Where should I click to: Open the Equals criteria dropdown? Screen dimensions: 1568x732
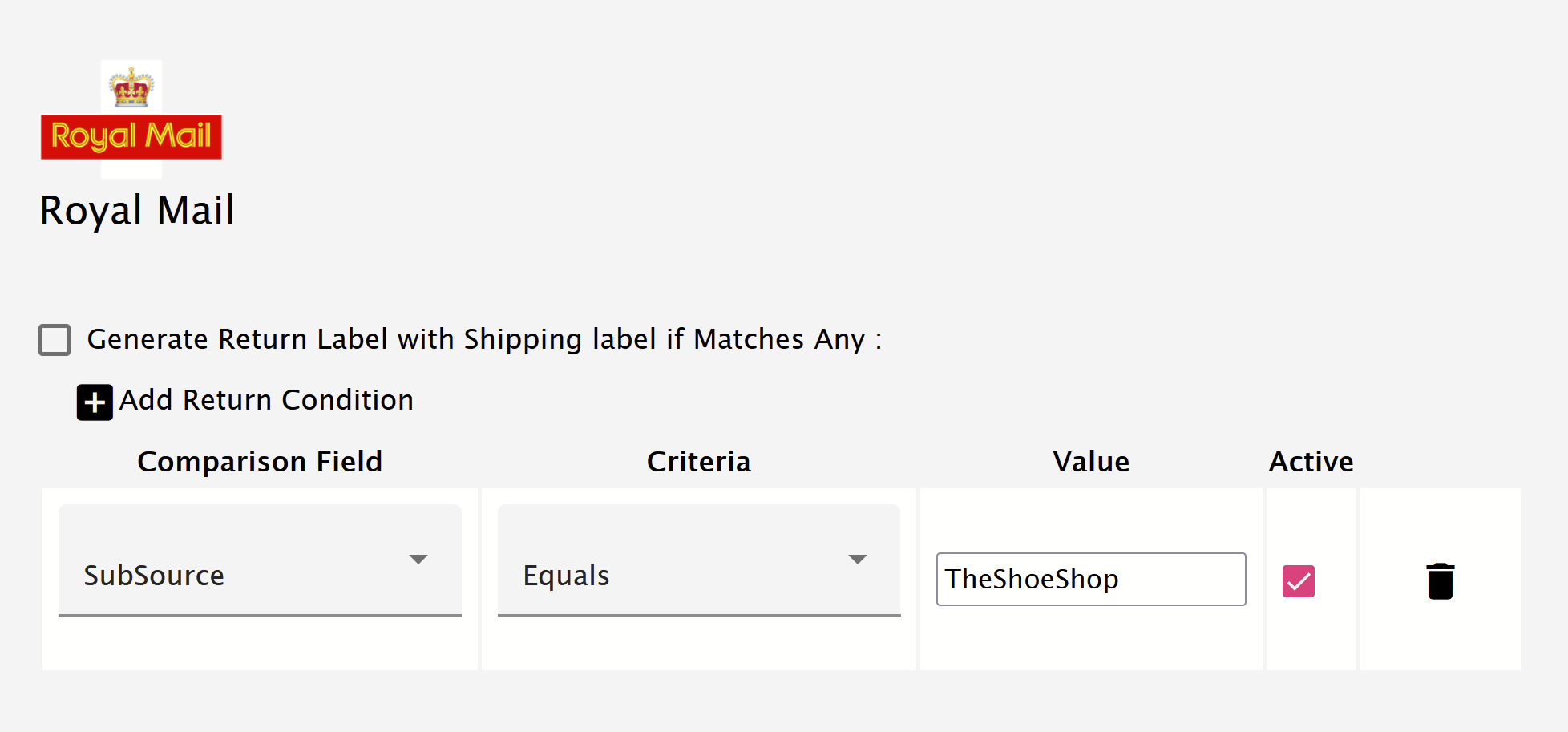click(699, 560)
